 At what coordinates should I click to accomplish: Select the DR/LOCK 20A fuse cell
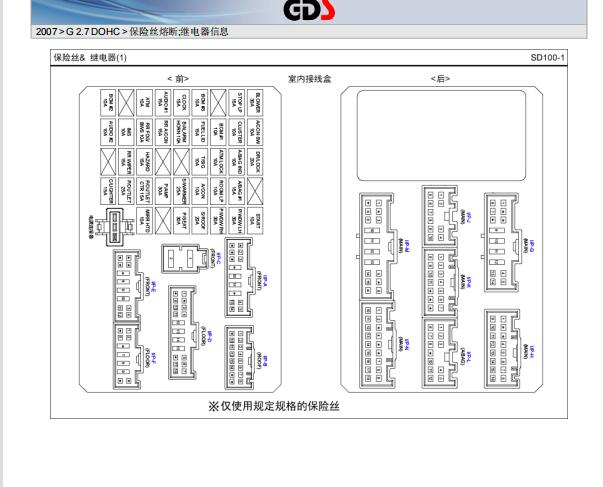click(x=255, y=162)
